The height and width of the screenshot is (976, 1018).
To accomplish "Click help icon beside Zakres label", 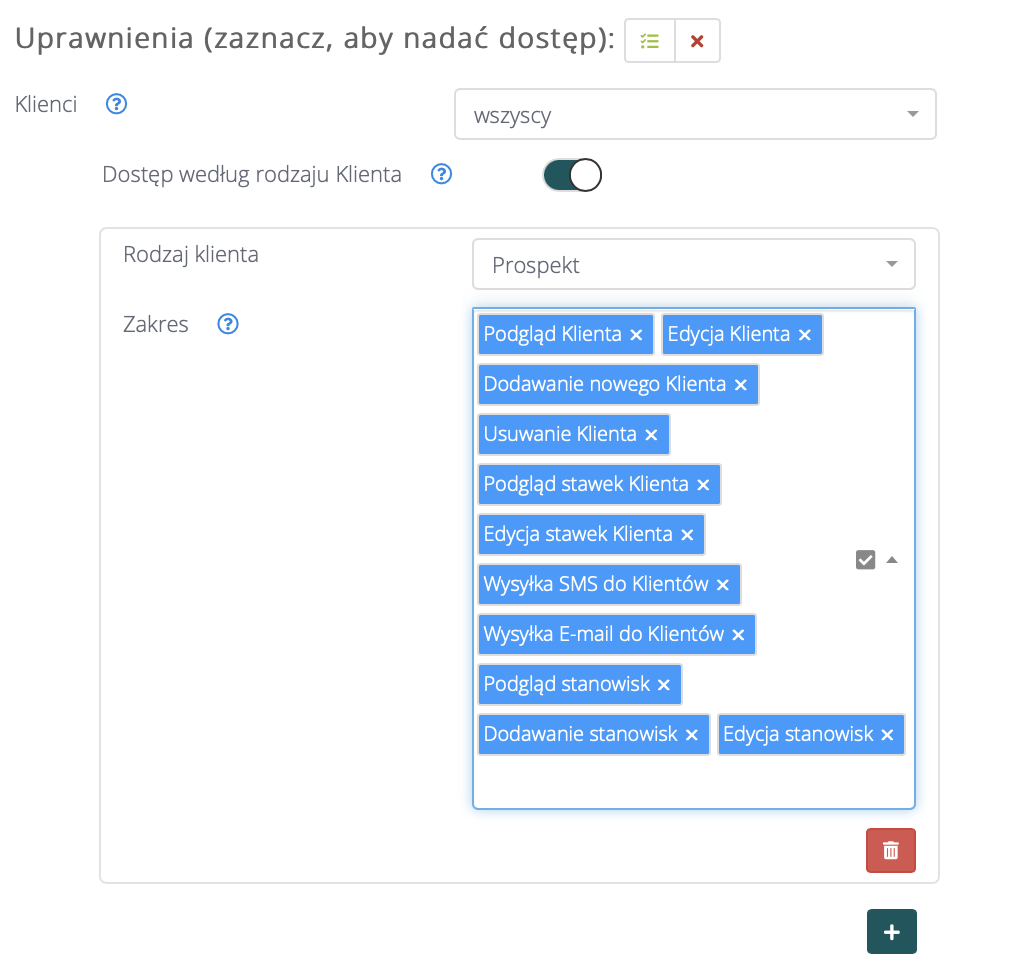I will 228,324.
